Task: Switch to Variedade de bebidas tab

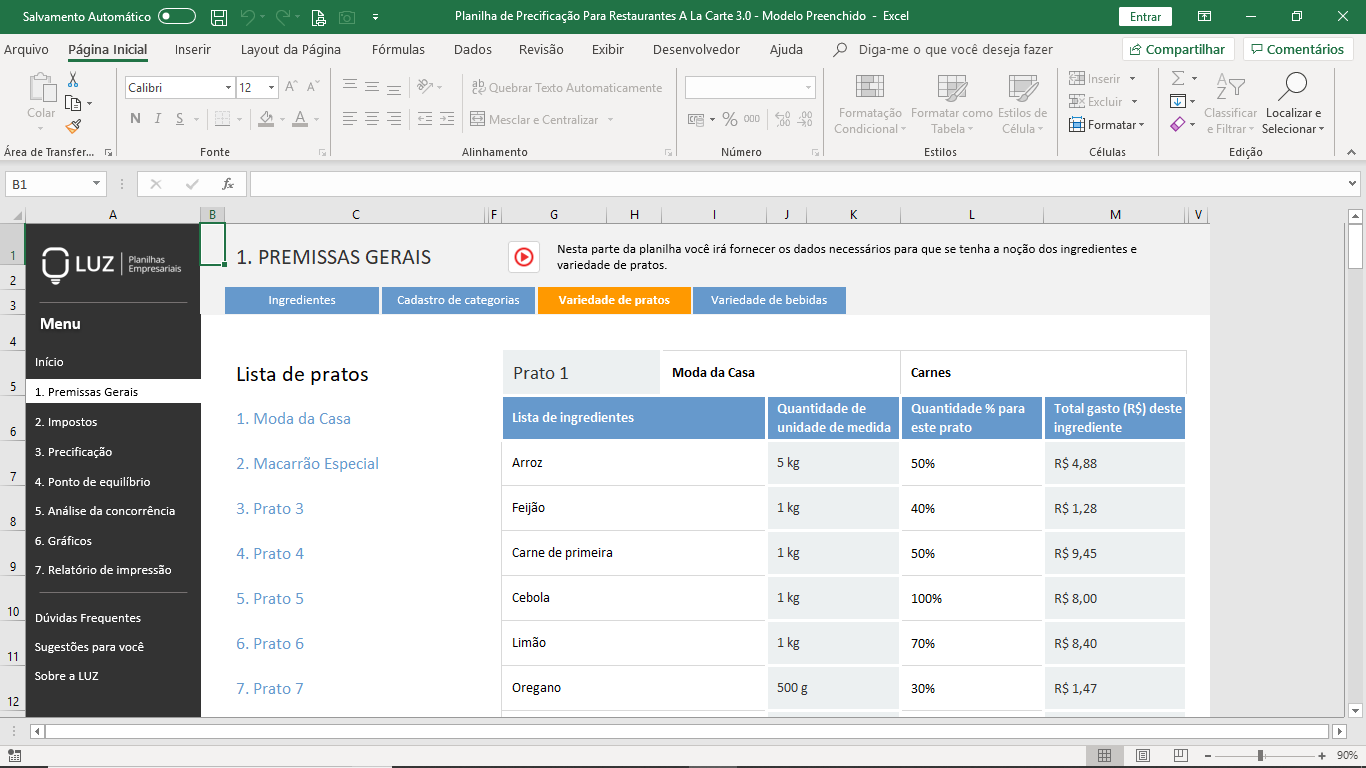Action: [x=769, y=300]
